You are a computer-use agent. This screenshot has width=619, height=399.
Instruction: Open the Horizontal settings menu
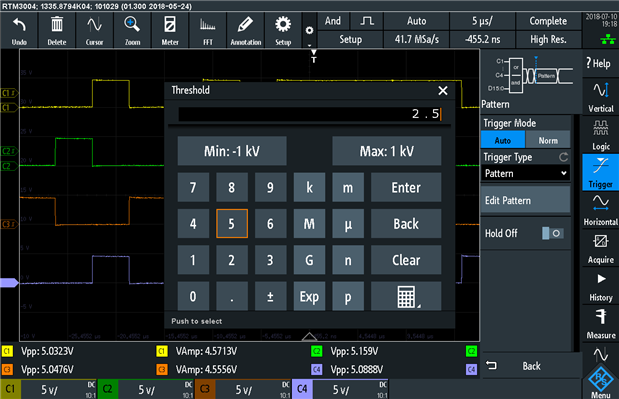coord(600,210)
